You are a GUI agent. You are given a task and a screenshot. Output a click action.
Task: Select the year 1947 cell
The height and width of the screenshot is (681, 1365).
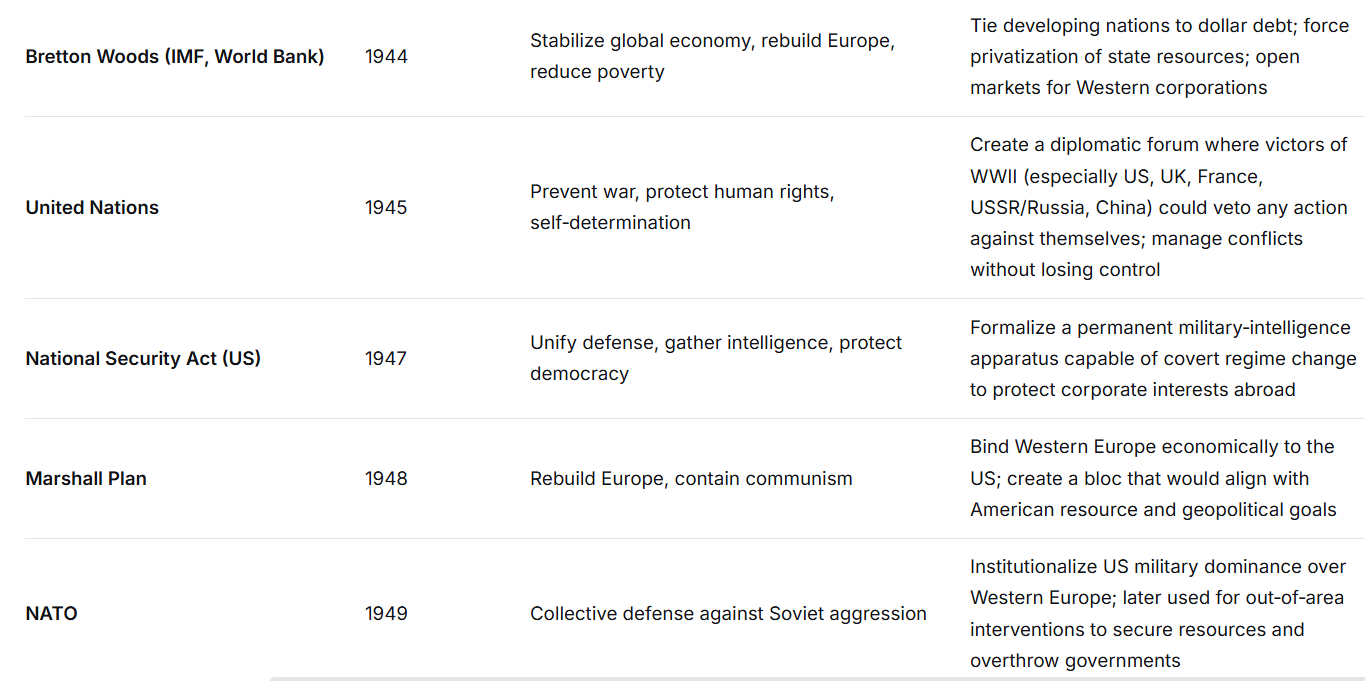386,358
